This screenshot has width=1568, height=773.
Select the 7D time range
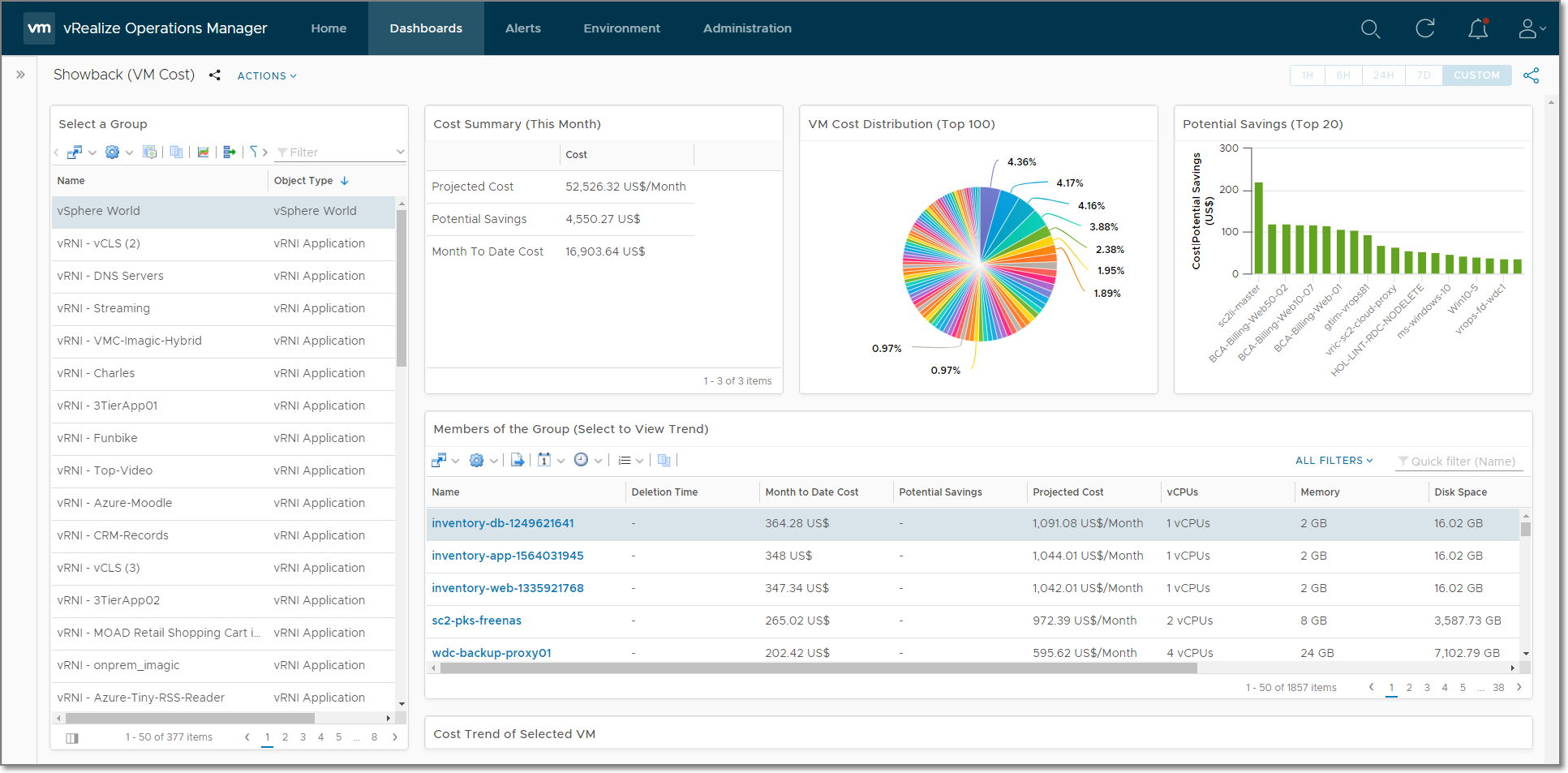coord(1424,75)
